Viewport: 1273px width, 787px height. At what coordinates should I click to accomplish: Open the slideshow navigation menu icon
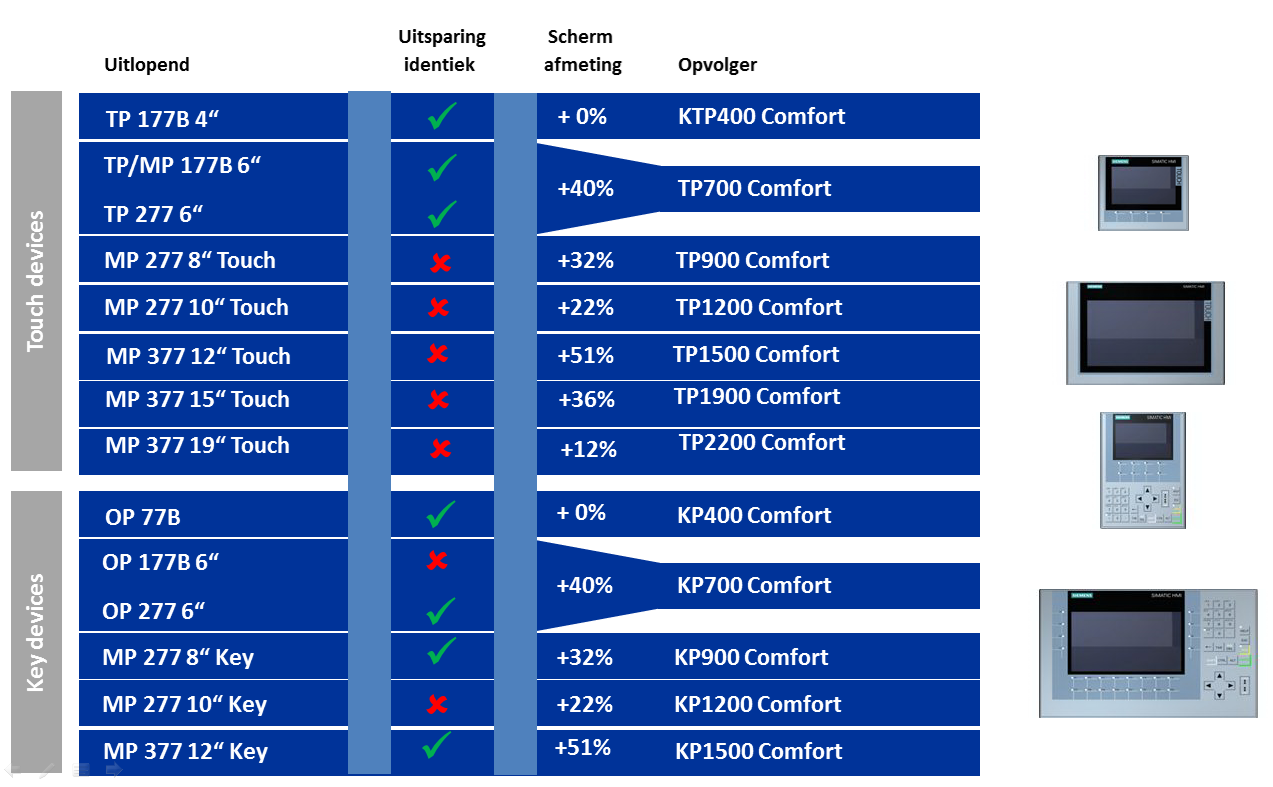[x=81, y=771]
